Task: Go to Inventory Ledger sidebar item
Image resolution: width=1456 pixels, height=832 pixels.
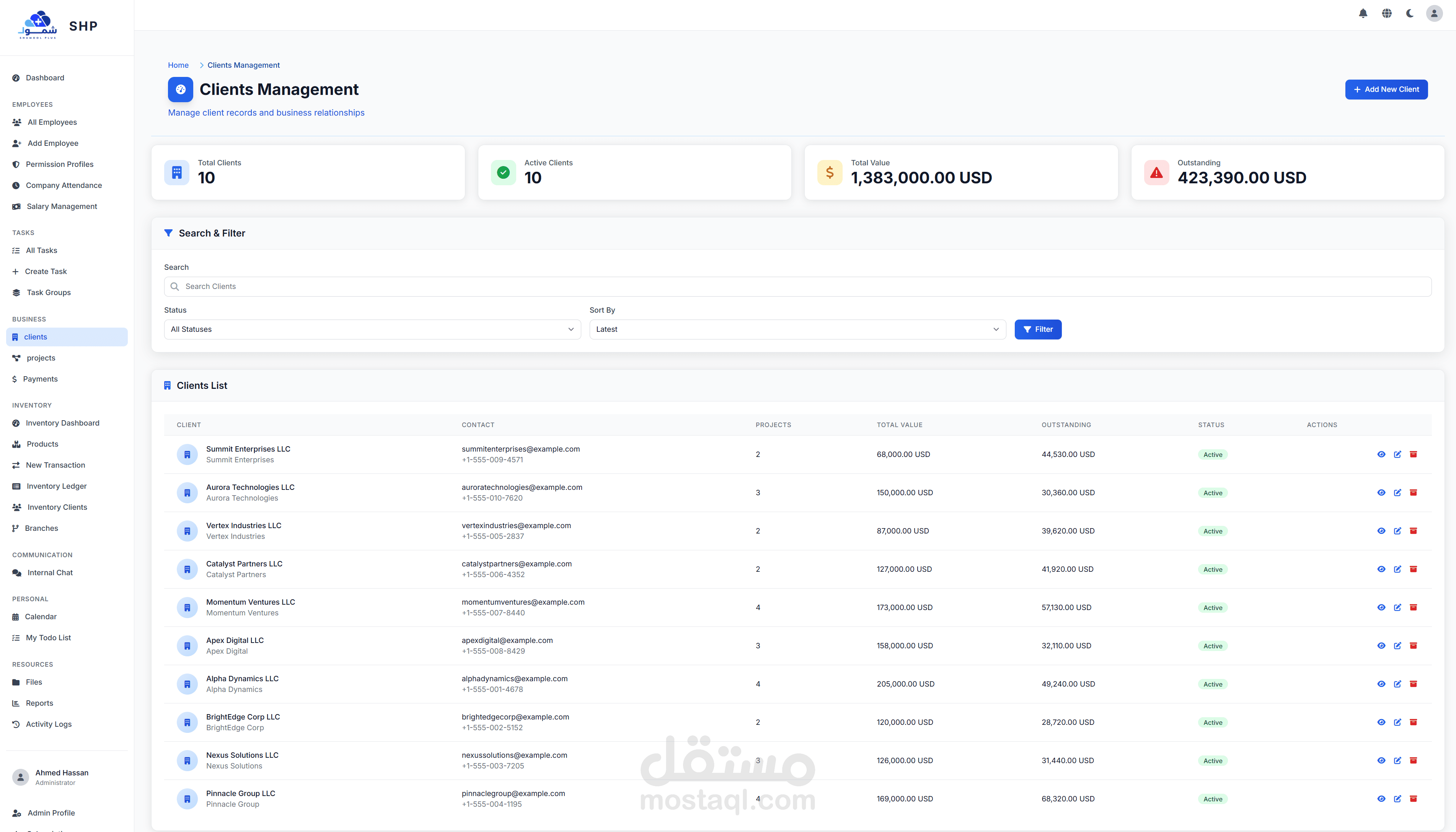Action: (x=57, y=486)
